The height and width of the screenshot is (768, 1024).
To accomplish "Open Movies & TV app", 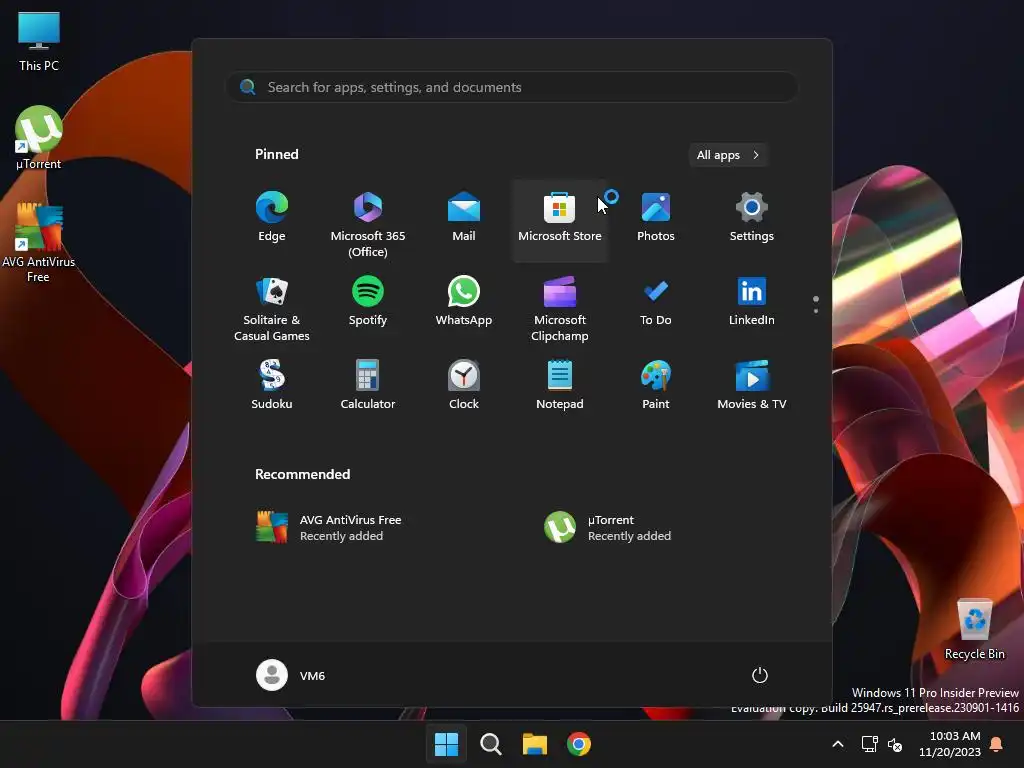I will point(752,385).
